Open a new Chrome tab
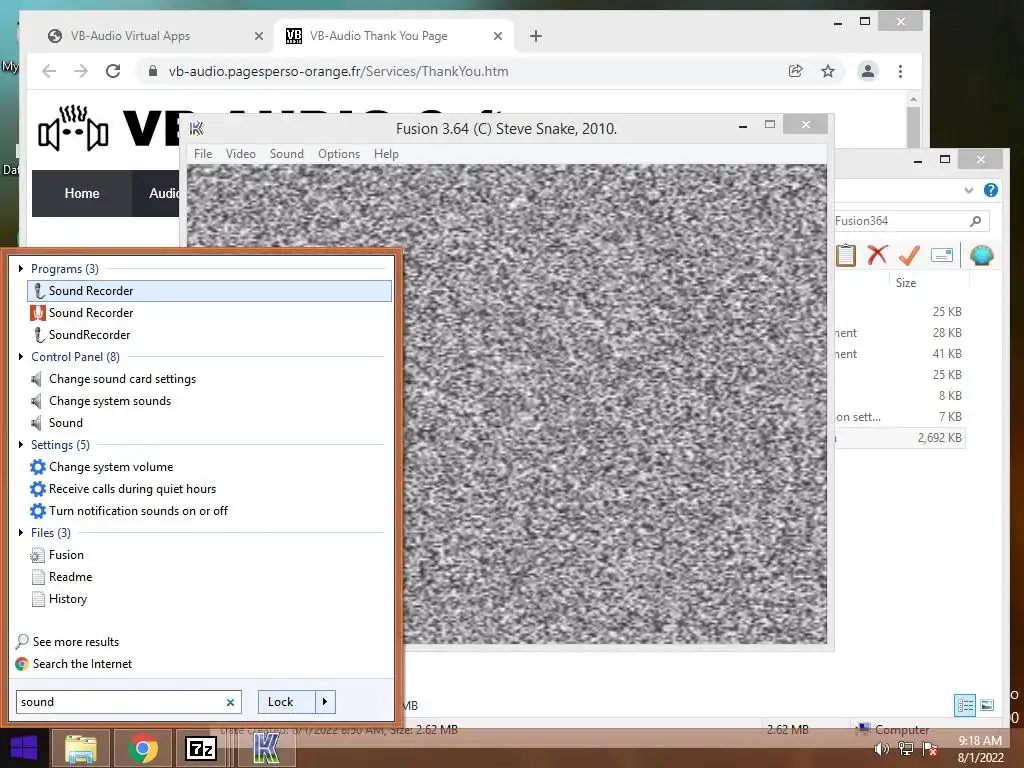This screenshot has height=768, width=1024. [536, 36]
